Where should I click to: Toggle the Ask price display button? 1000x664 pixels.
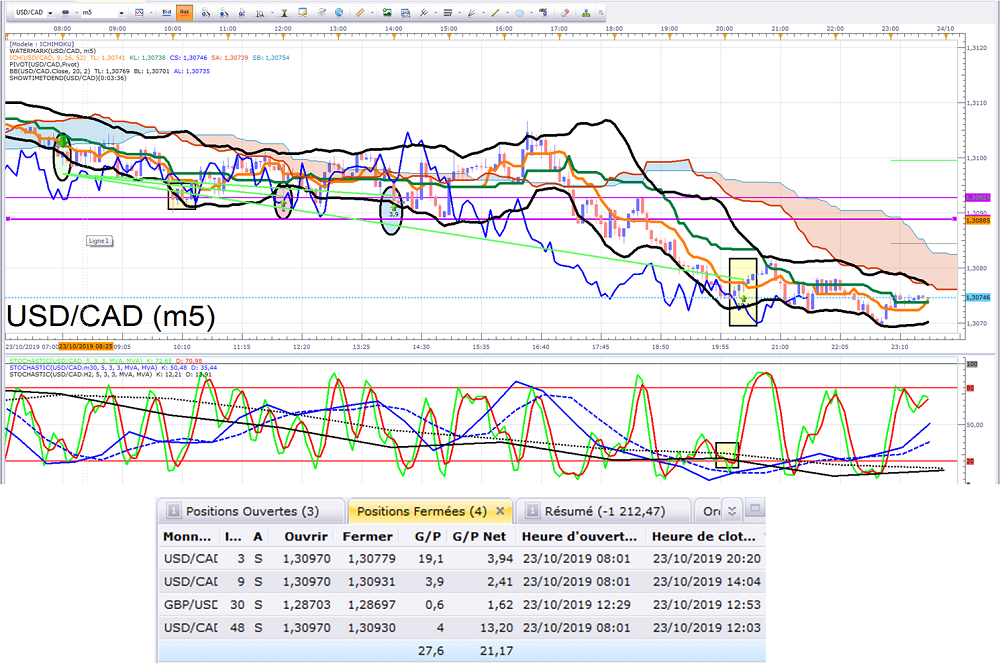[184, 12]
